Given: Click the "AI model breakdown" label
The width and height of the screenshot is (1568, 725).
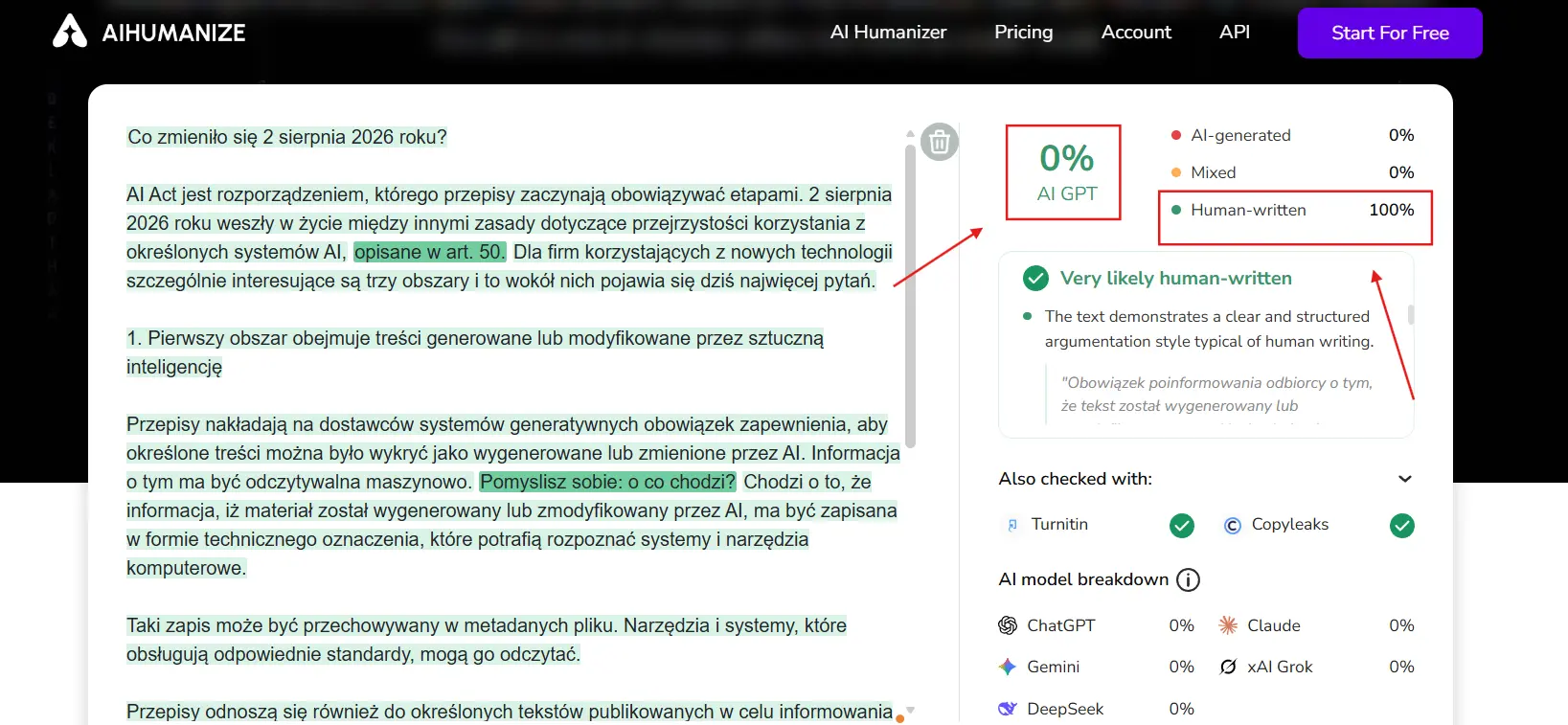Looking at the screenshot, I should tap(1083, 579).
